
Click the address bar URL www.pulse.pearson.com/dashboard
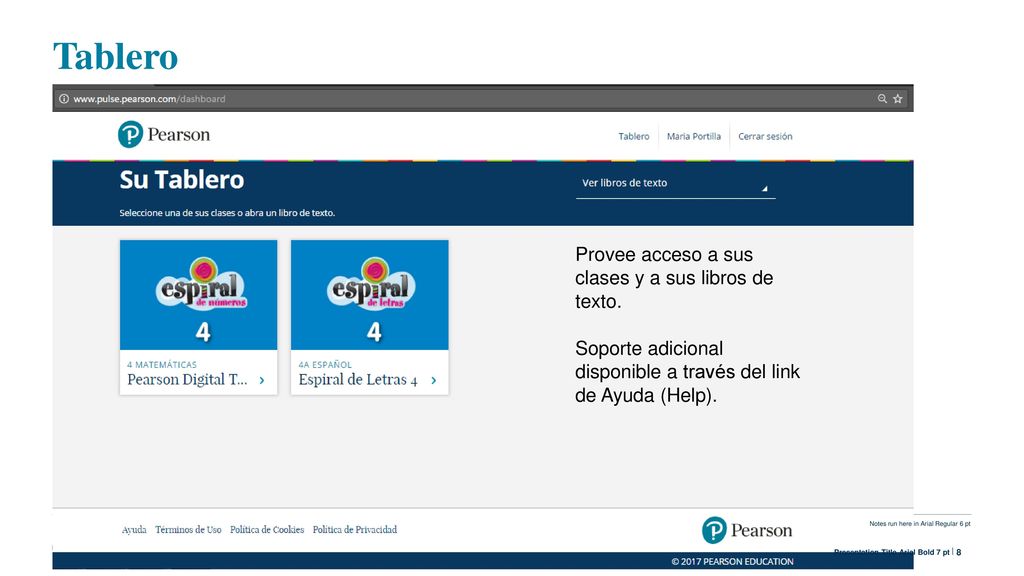(149, 99)
